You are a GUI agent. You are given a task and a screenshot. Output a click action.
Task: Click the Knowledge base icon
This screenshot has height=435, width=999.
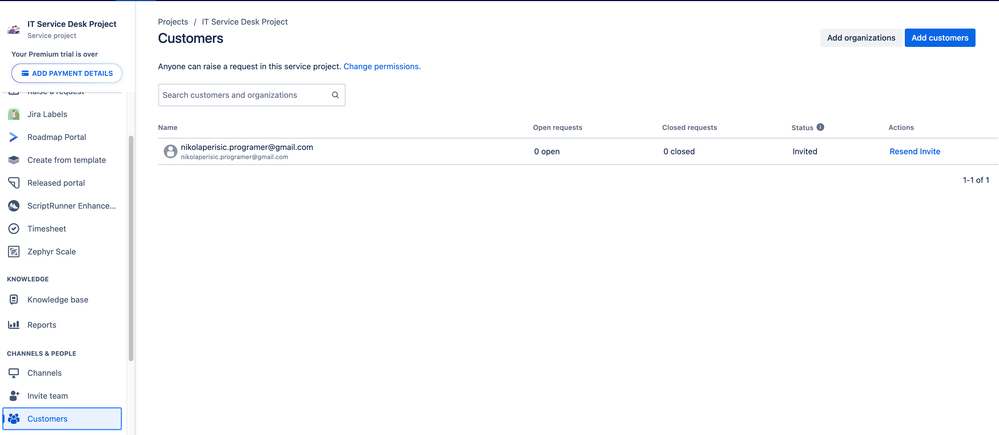[x=13, y=300]
